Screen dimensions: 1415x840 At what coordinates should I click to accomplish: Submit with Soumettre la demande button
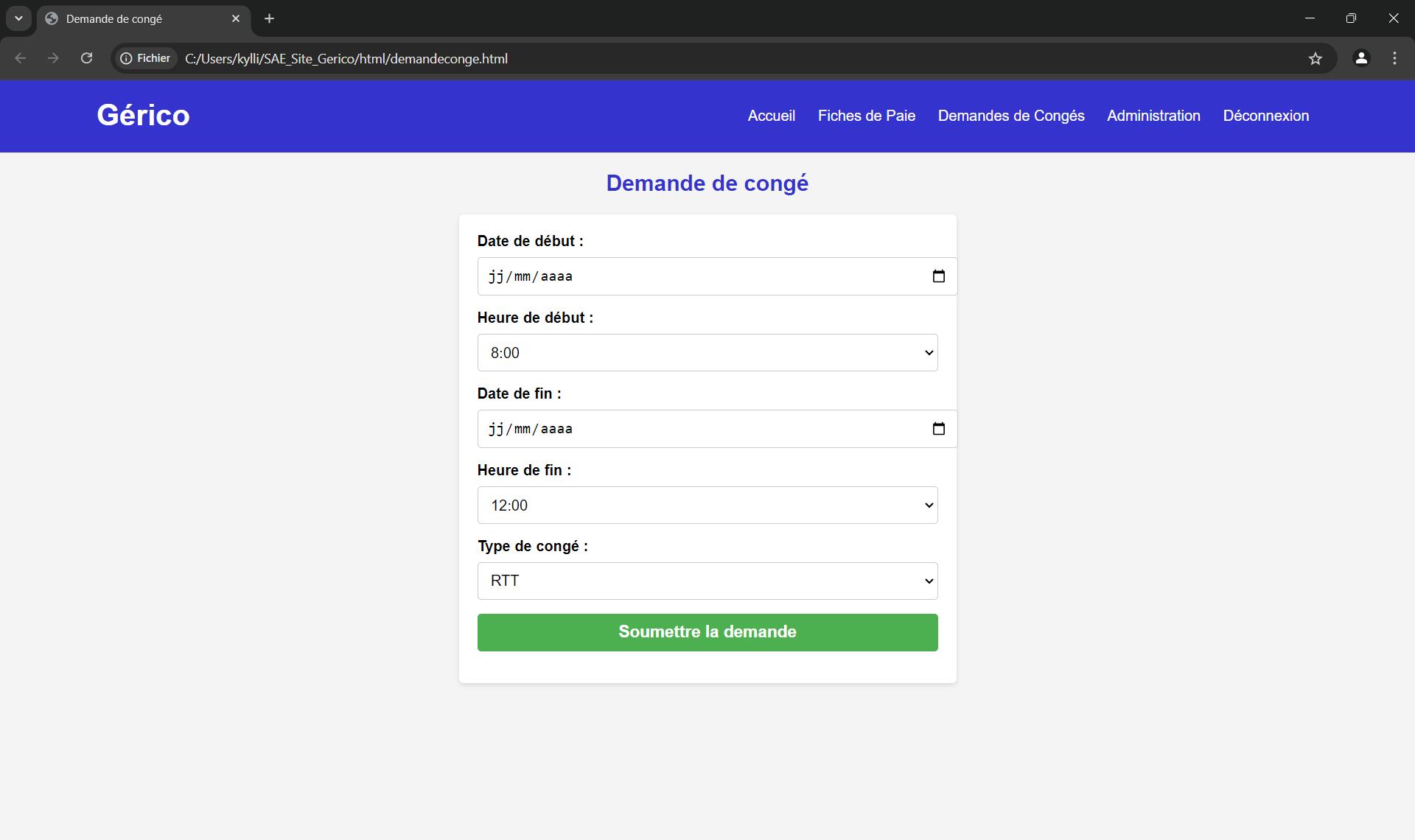[x=707, y=632]
